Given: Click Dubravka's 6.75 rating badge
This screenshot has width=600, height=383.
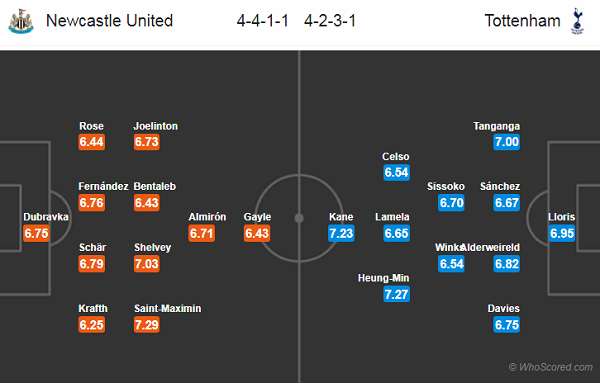Looking at the screenshot, I should tap(36, 233).
